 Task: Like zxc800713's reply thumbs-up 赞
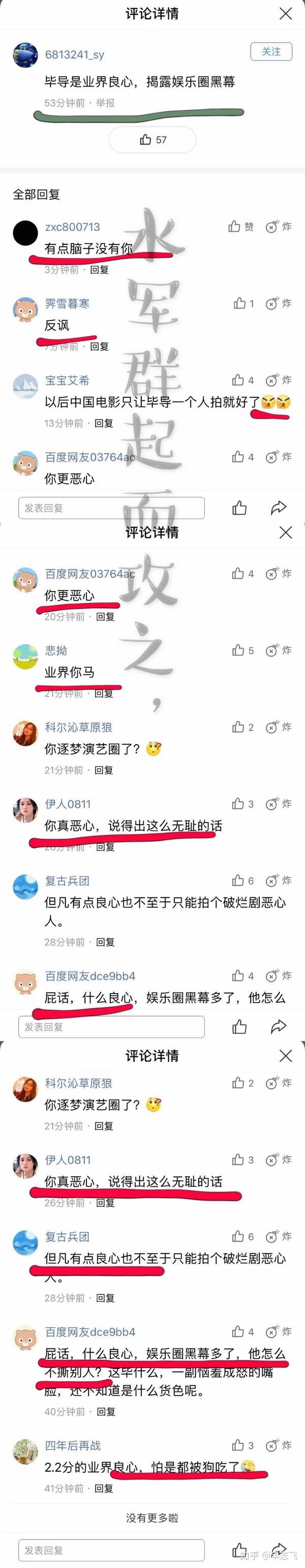[241, 227]
